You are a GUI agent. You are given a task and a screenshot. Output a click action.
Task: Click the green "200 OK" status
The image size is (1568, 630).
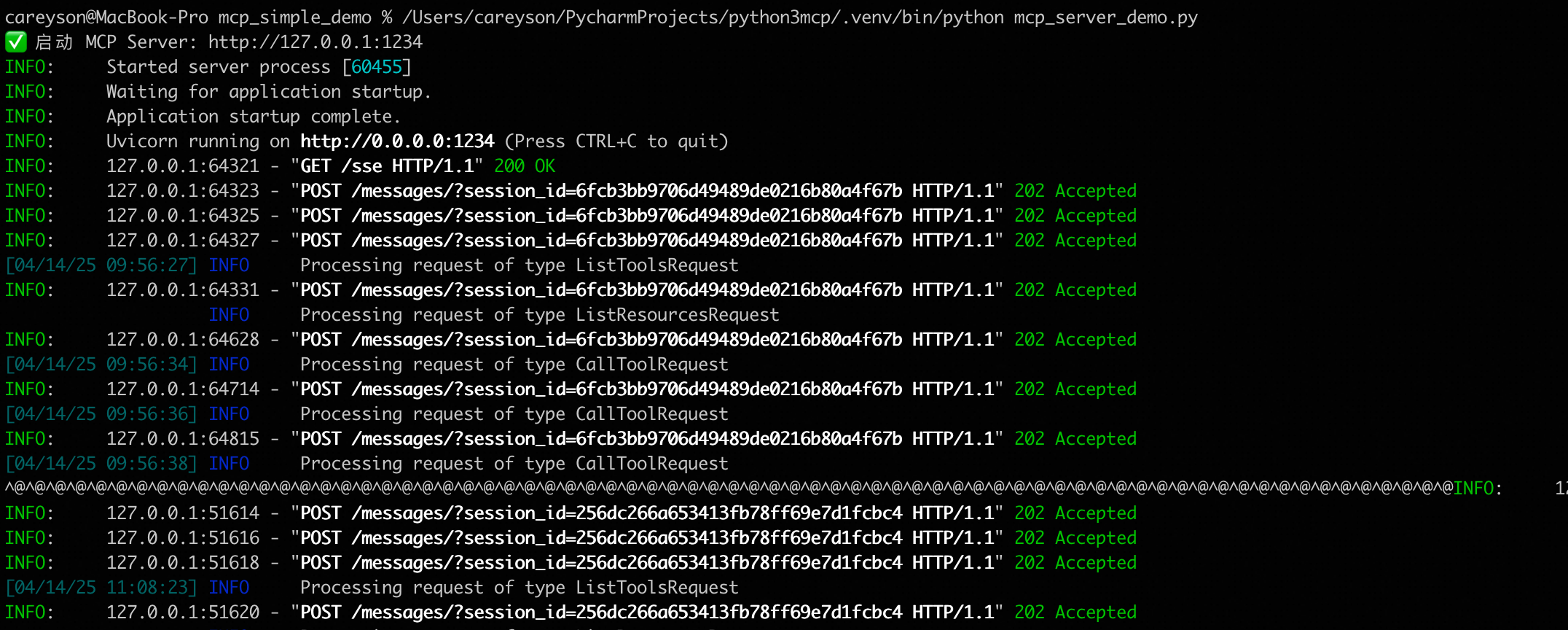pyautogui.click(x=524, y=166)
